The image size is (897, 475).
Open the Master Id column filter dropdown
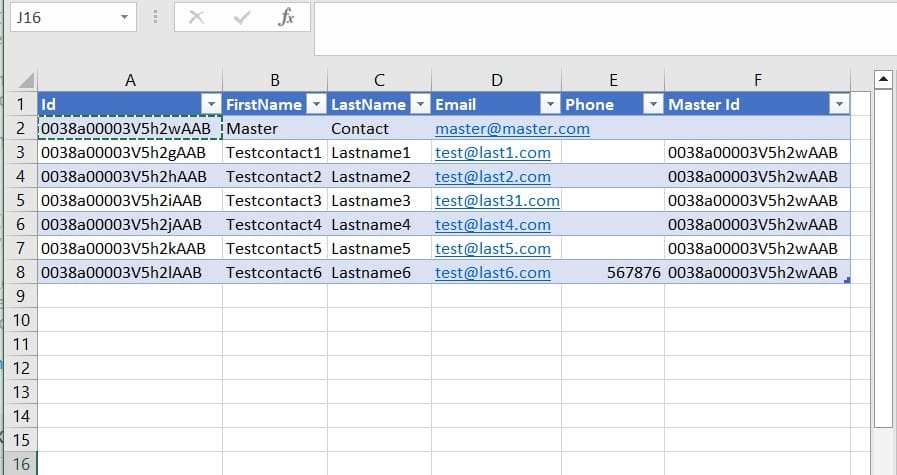(838, 105)
